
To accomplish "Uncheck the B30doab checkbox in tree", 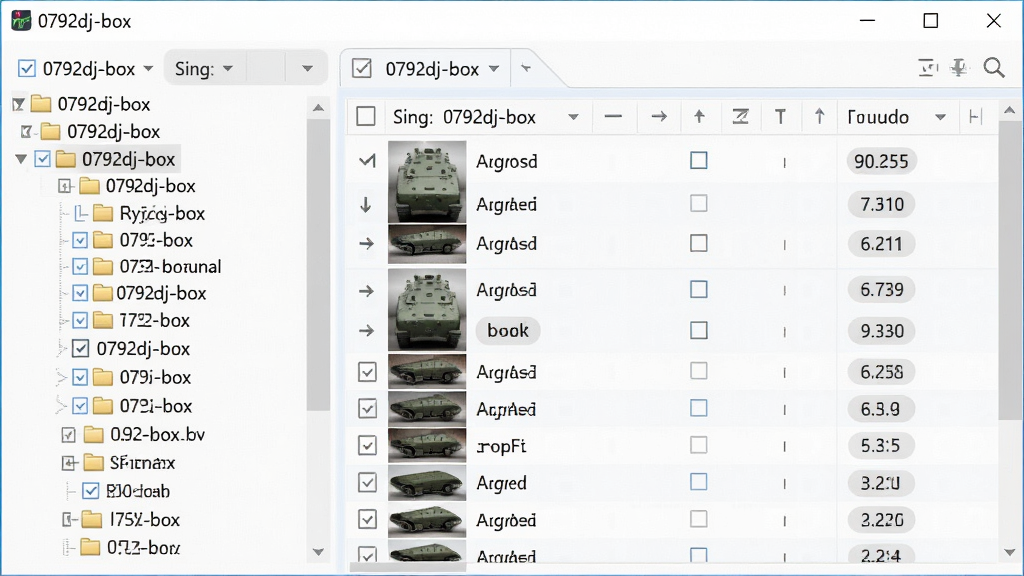I will pos(91,491).
